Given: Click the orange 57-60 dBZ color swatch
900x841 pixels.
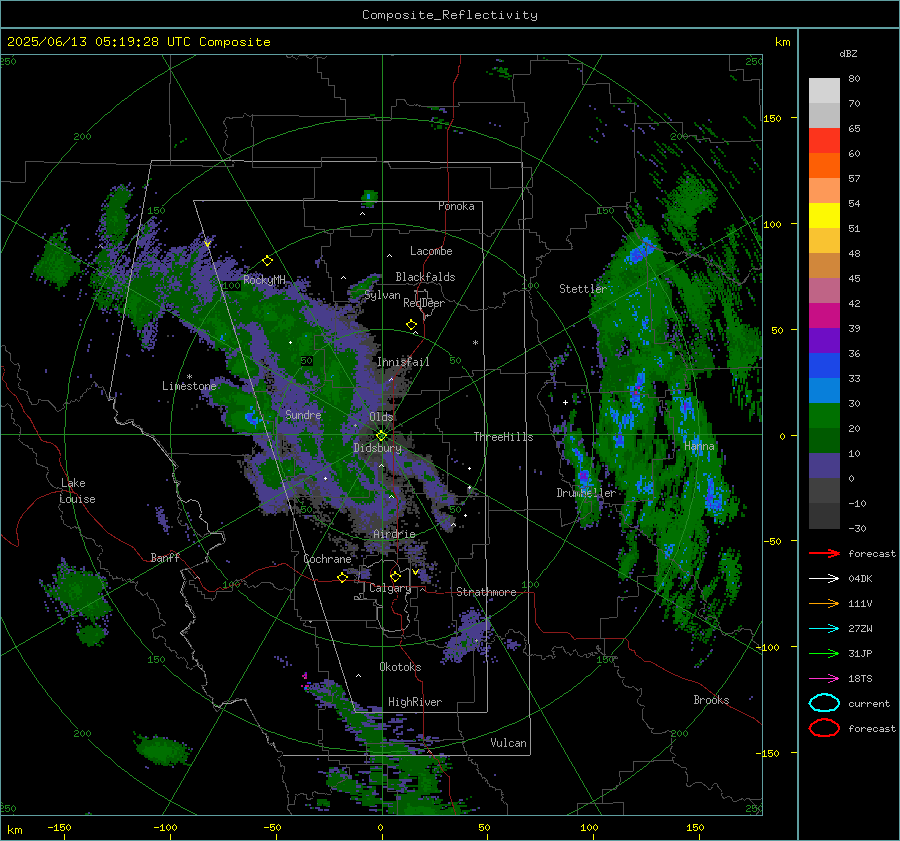Looking at the screenshot, I should [824, 166].
